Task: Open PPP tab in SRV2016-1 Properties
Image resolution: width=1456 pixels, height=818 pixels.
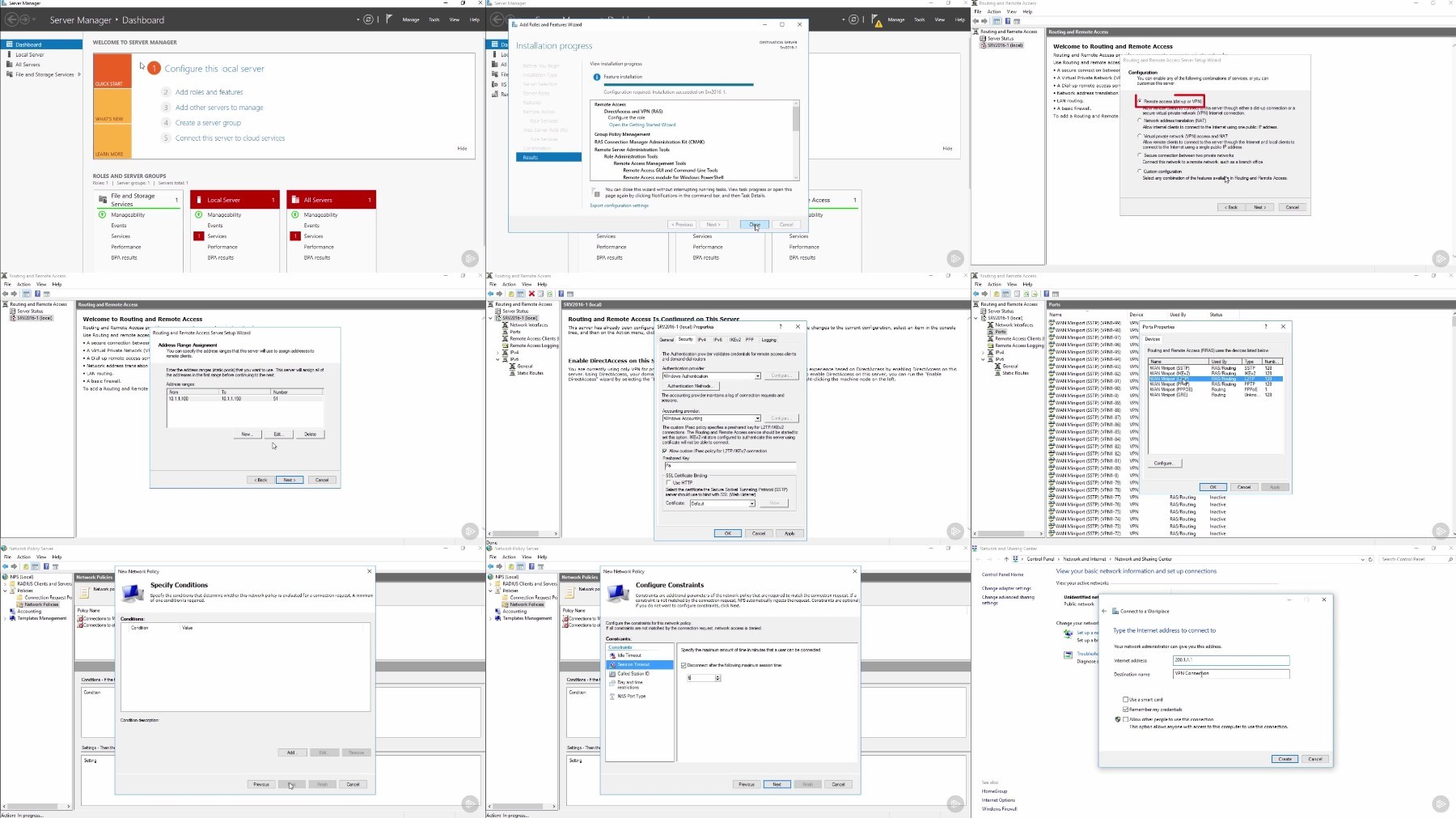Action: tap(750, 340)
